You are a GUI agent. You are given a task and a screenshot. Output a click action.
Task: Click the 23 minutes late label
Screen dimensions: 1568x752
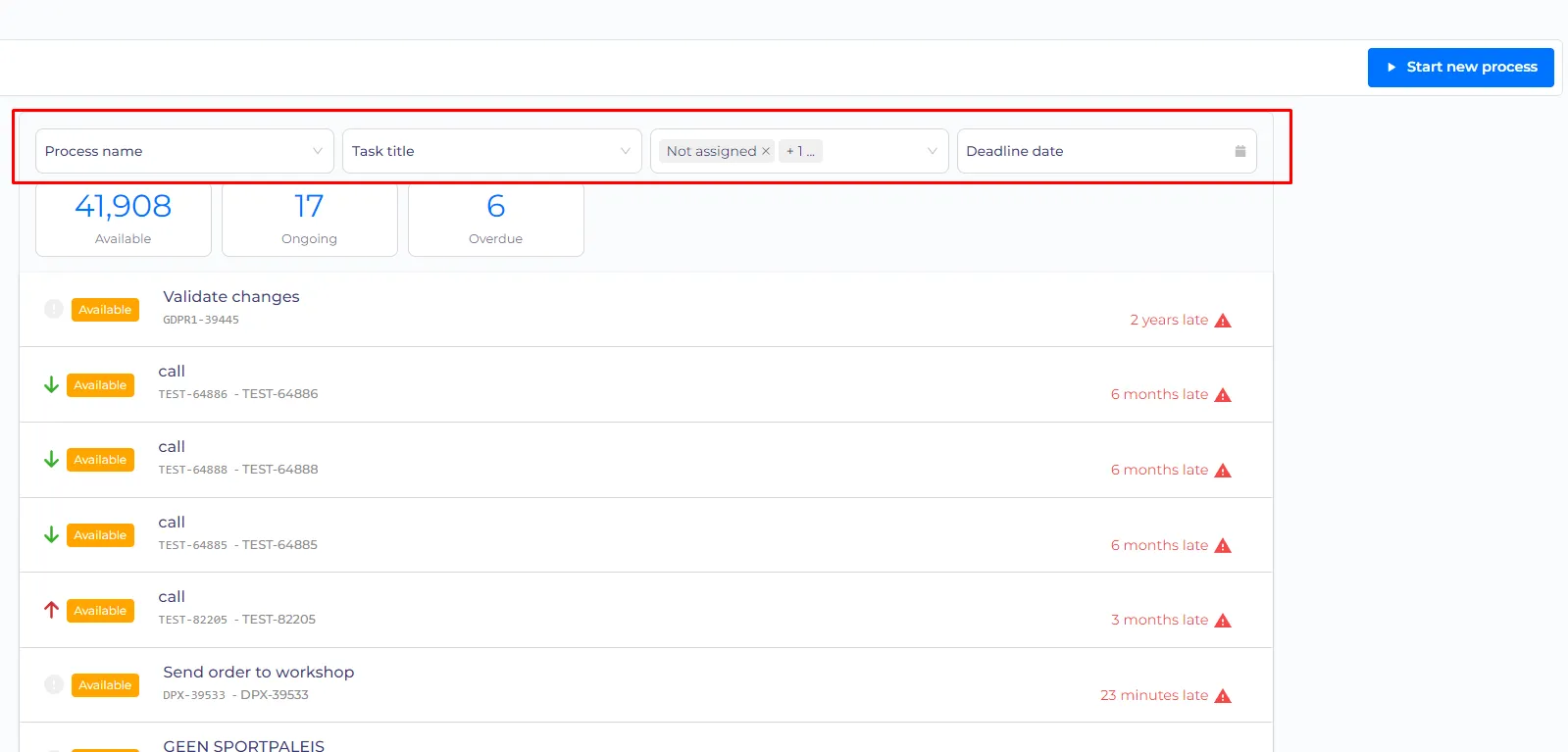click(x=1154, y=696)
